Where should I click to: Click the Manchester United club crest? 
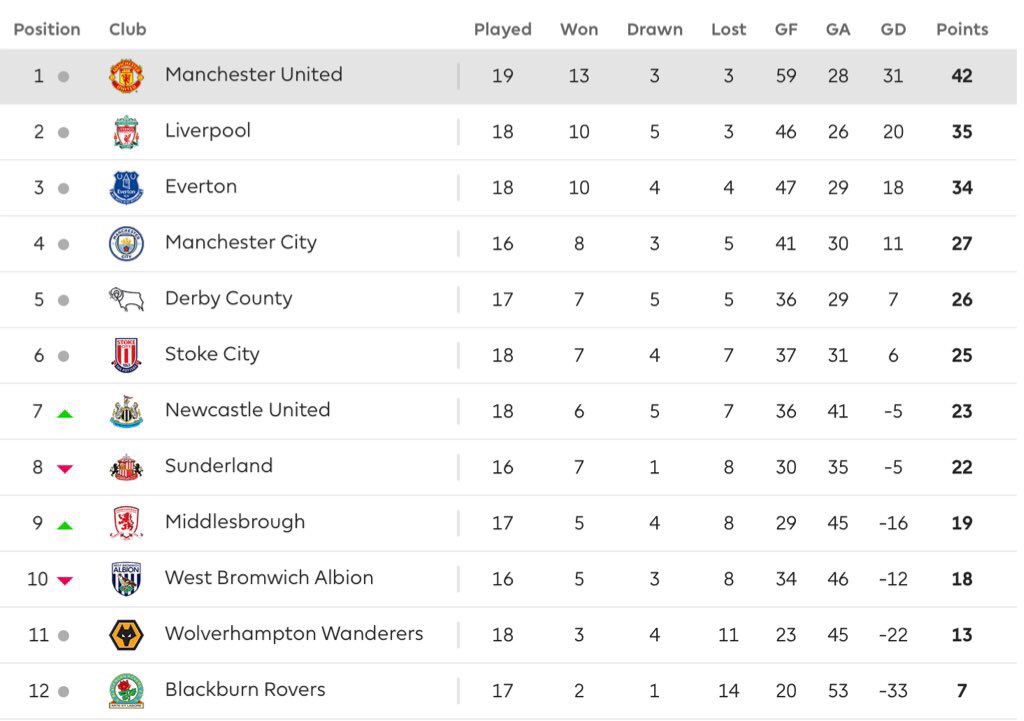(126, 76)
